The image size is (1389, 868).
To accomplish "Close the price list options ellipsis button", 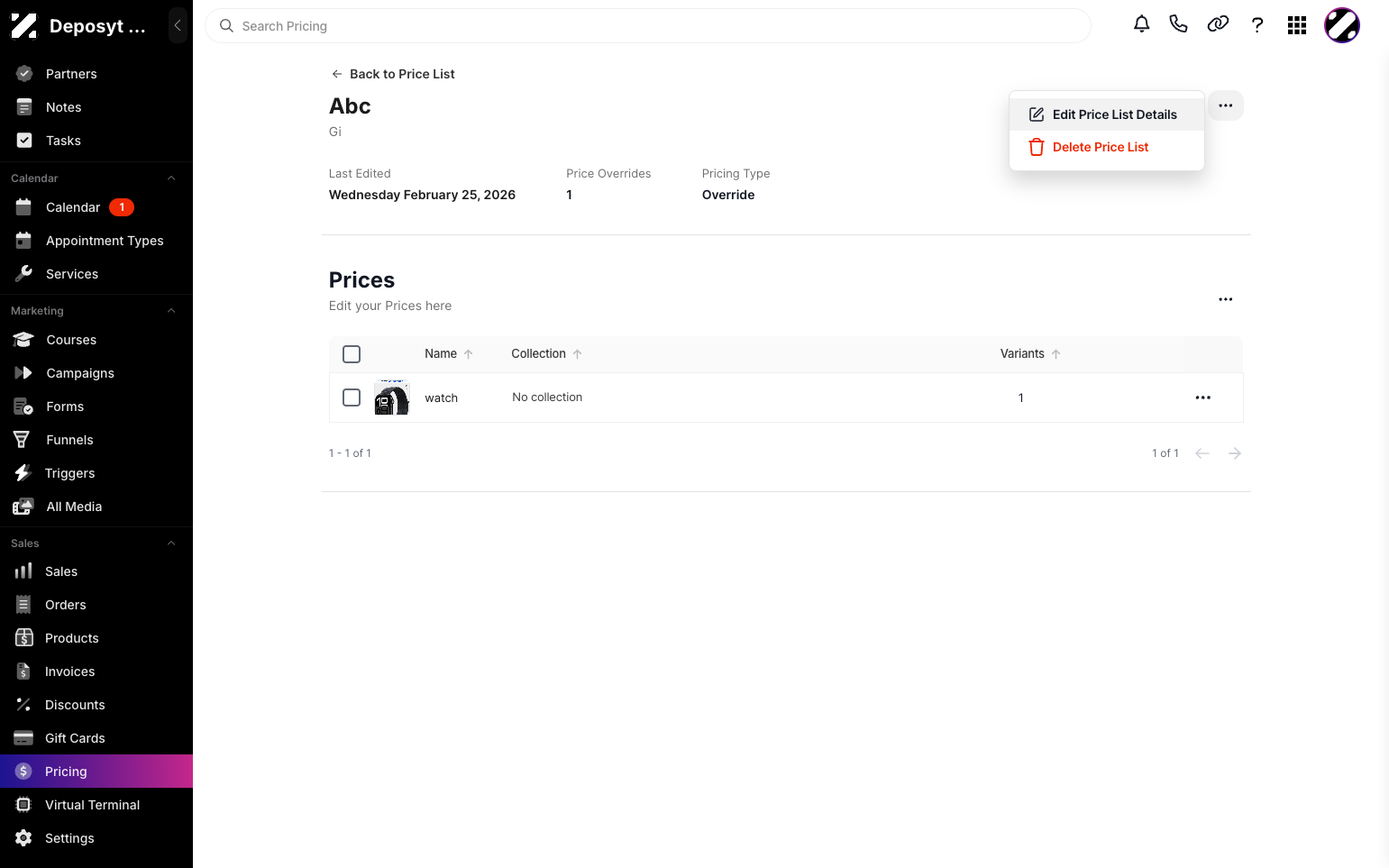I will (x=1226, y=105).
